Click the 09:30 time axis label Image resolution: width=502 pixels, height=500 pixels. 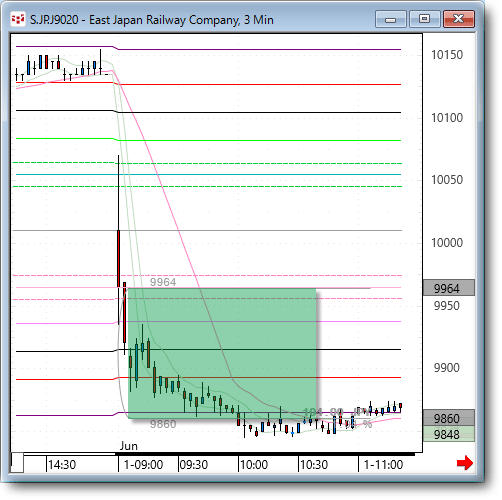coord(194,464)
